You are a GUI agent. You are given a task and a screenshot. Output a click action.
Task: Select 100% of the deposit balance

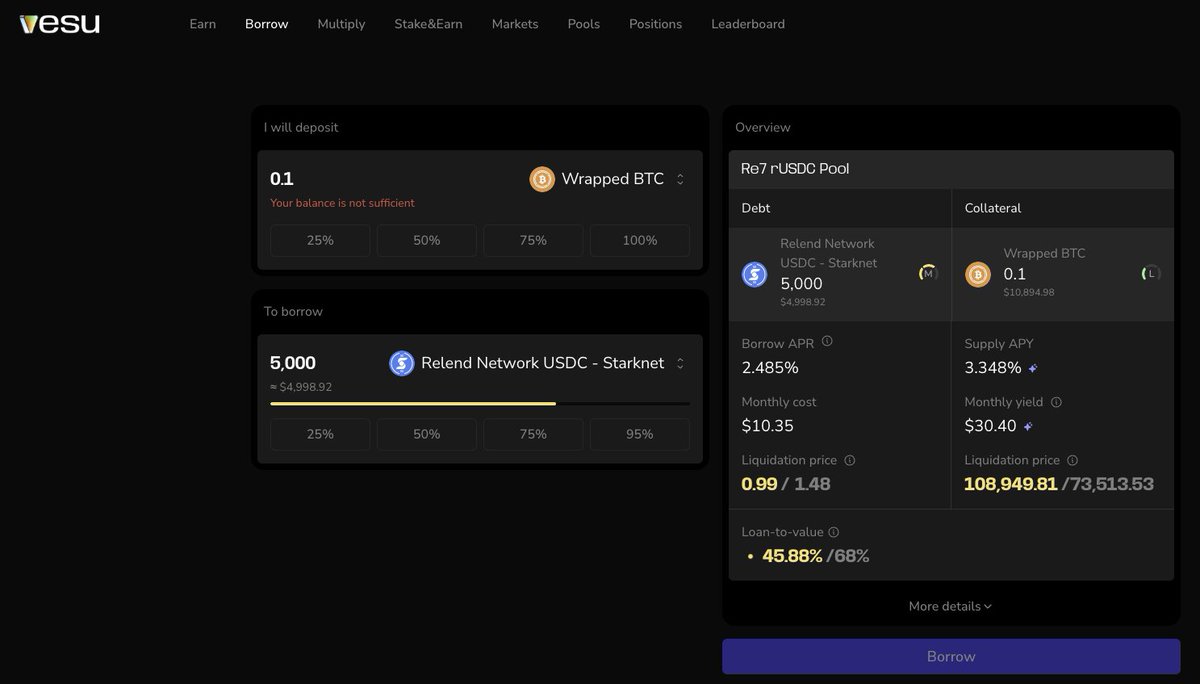pyautogui.click(x=640, y=240)
